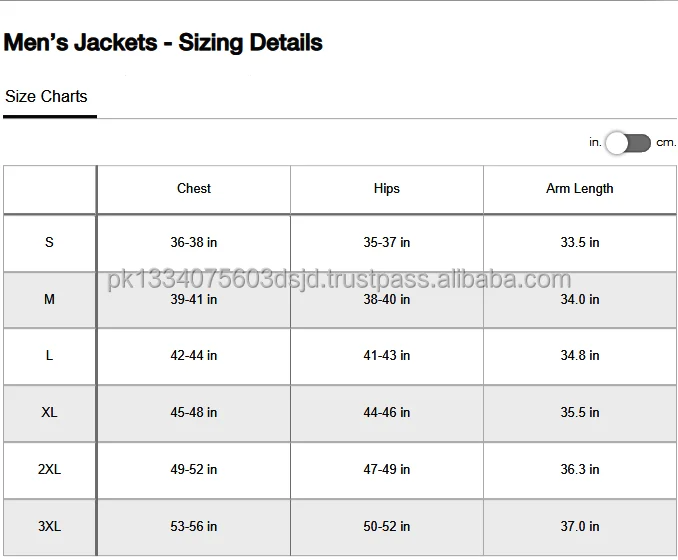The width and height of the screenshot is (678, 560).
Task: Select the S size row label
Action: [49, 243]
